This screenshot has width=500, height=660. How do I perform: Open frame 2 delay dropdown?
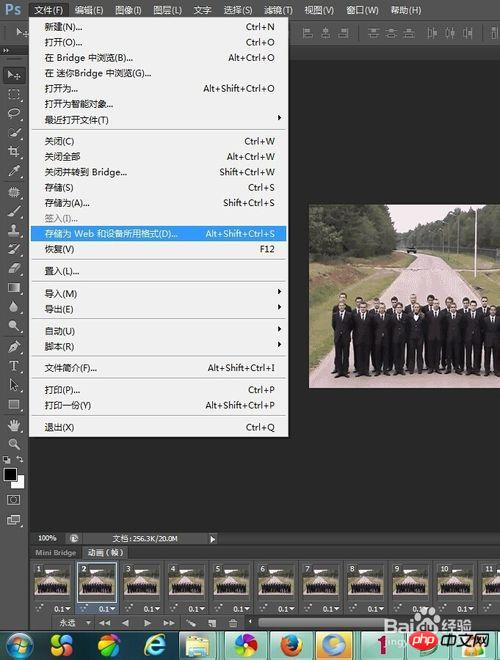coord(107,609)
